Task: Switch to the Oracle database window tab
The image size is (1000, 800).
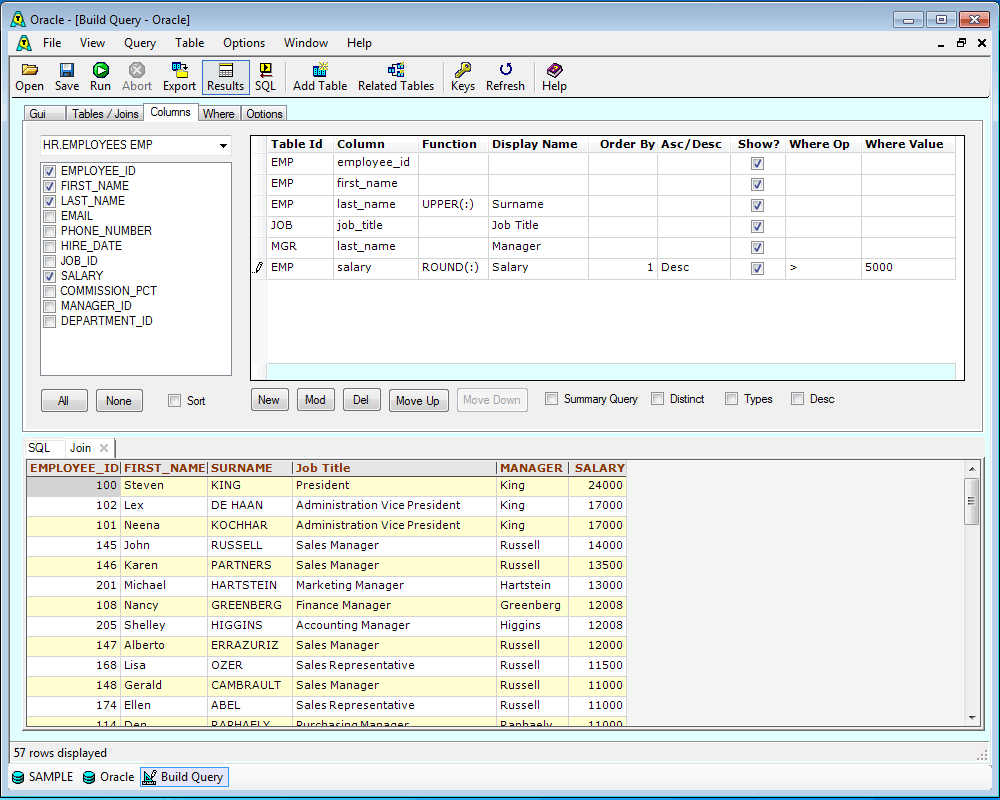Action: pos(108,777)
